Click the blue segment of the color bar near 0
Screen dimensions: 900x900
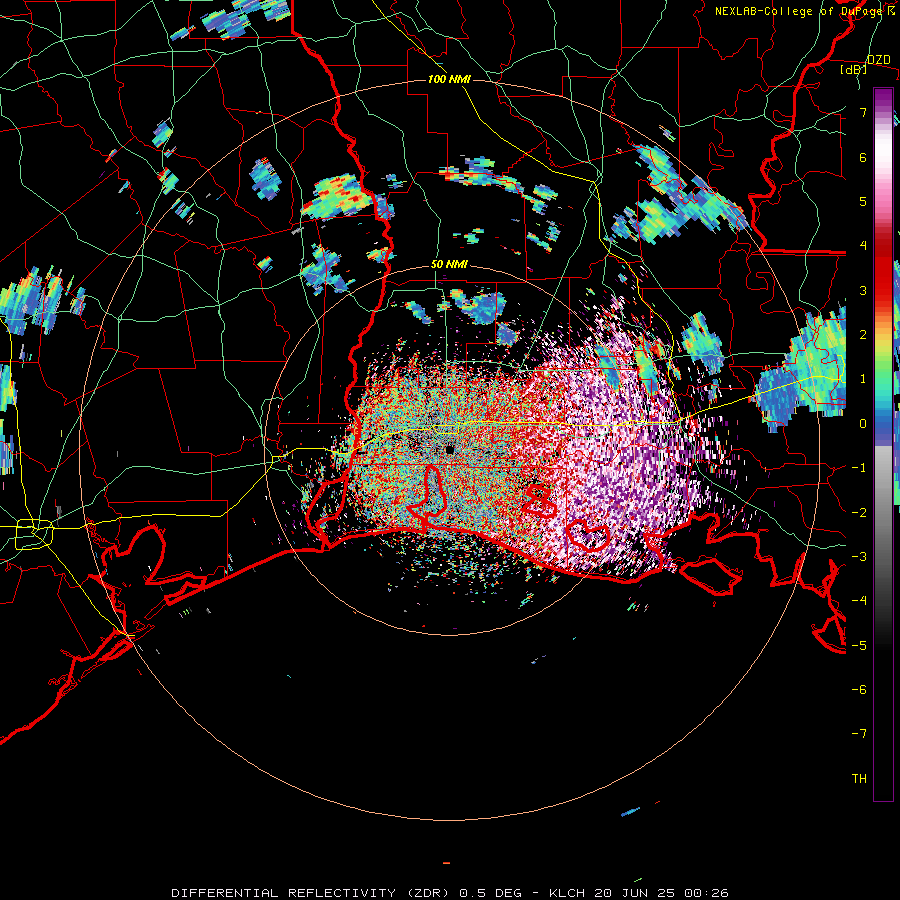pos(883,422)
